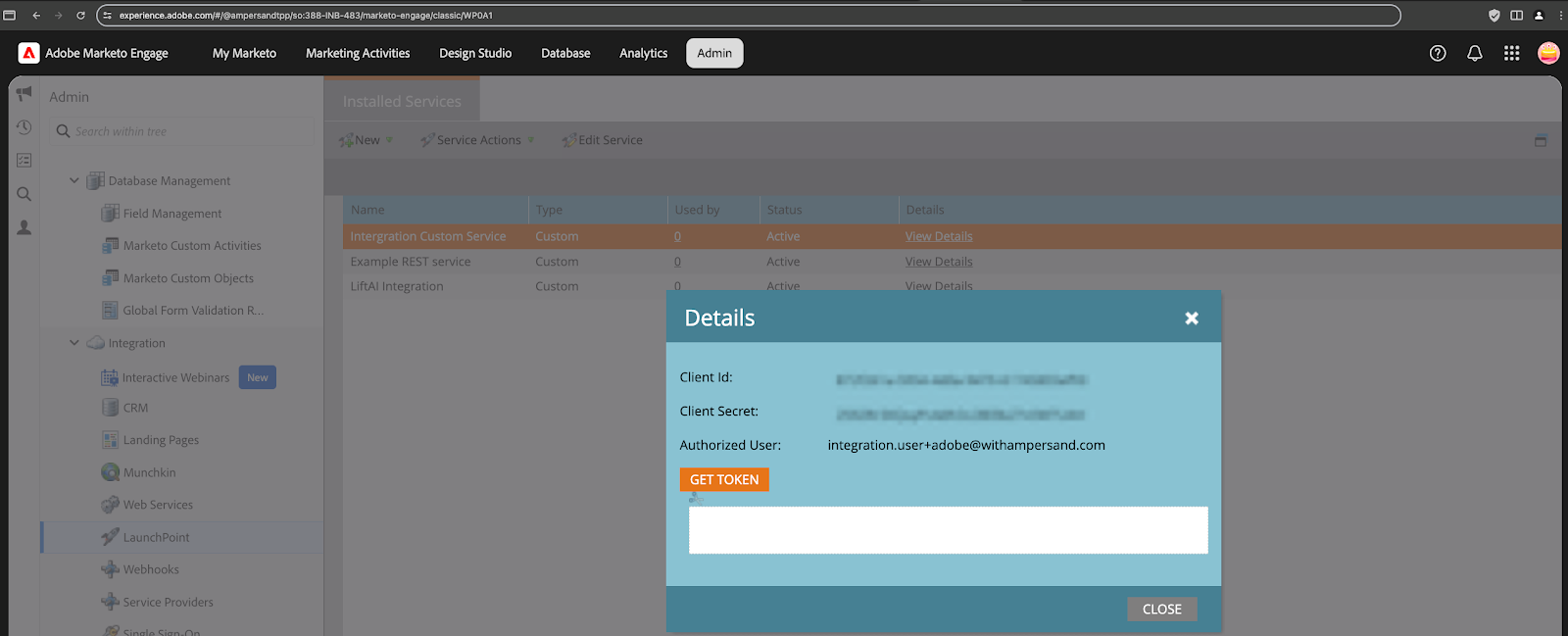
Task: Click the Webhooks icon
Action: coord(111,569)
